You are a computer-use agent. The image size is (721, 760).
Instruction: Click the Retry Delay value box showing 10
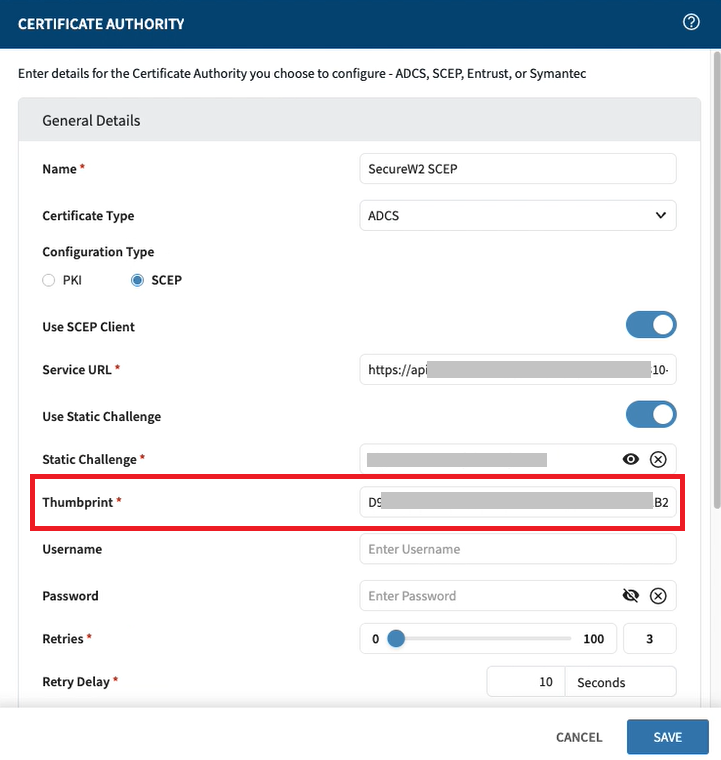pos(526,682)
